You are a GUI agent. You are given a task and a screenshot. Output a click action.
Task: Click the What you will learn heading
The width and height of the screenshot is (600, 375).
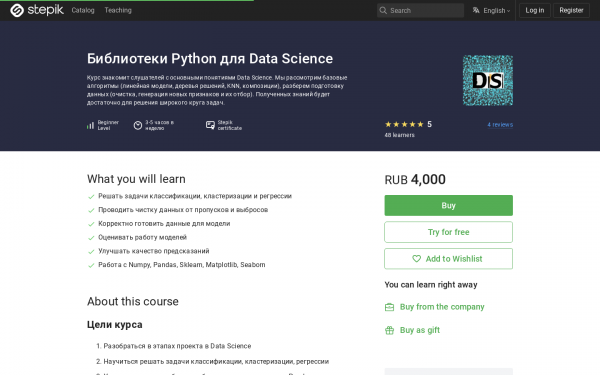point(136,179)
